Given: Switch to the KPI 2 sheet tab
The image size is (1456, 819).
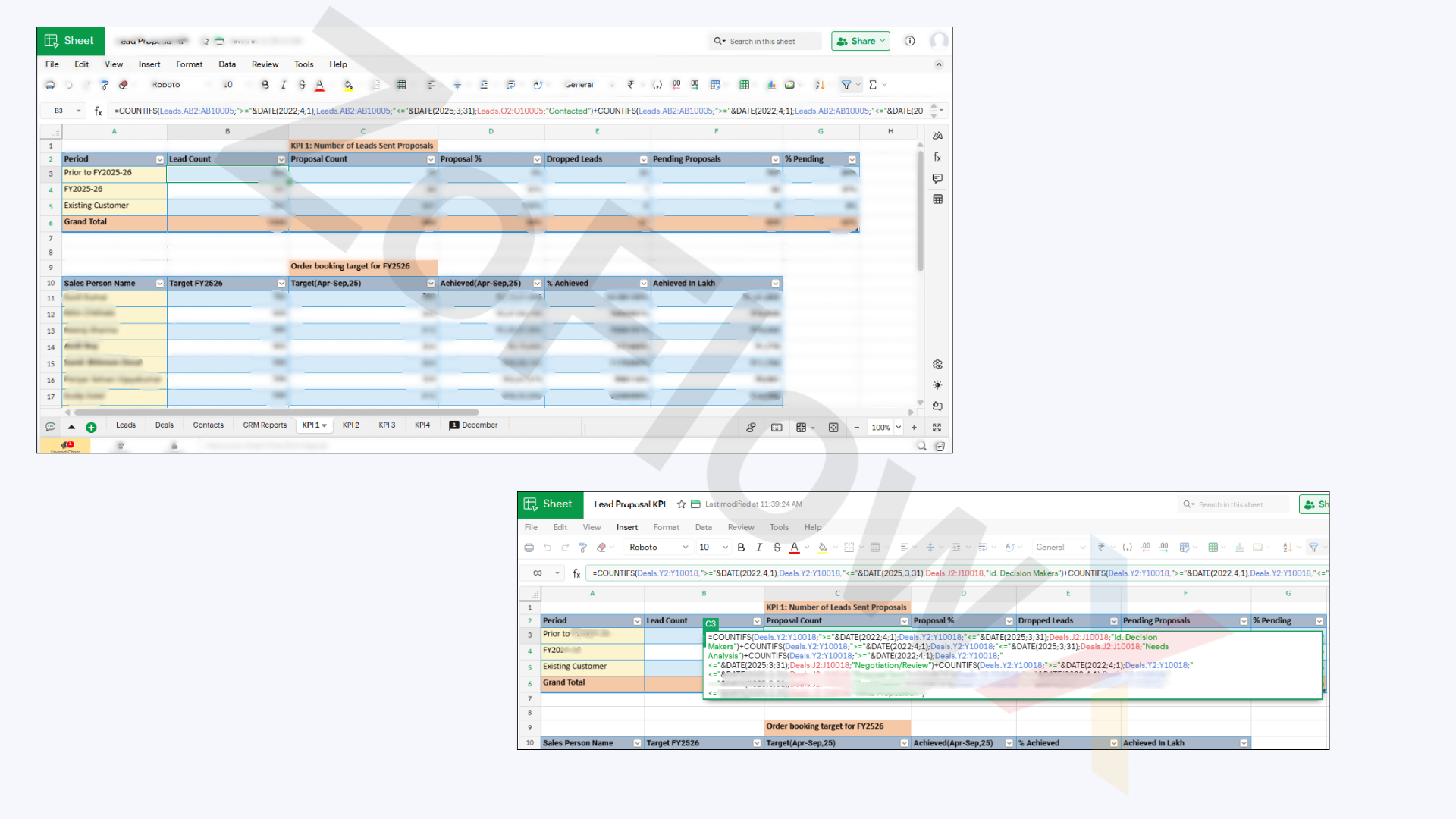Looking at the screenshot, I should [351, 425].
